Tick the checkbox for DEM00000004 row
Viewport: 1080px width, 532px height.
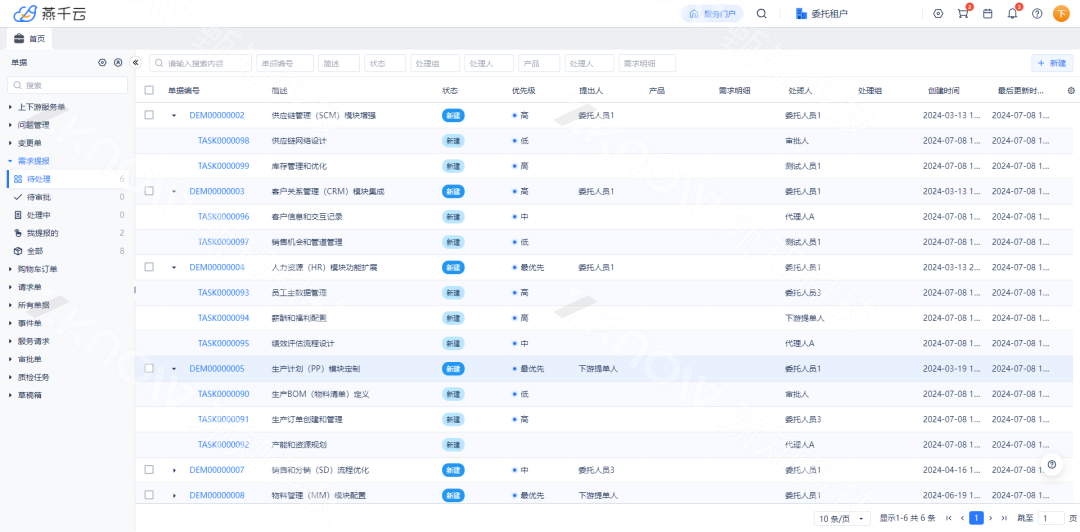[149, 267]
